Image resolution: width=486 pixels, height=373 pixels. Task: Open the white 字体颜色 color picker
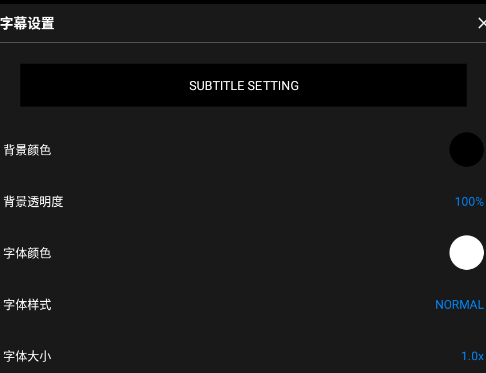click(x=466, y=253)
